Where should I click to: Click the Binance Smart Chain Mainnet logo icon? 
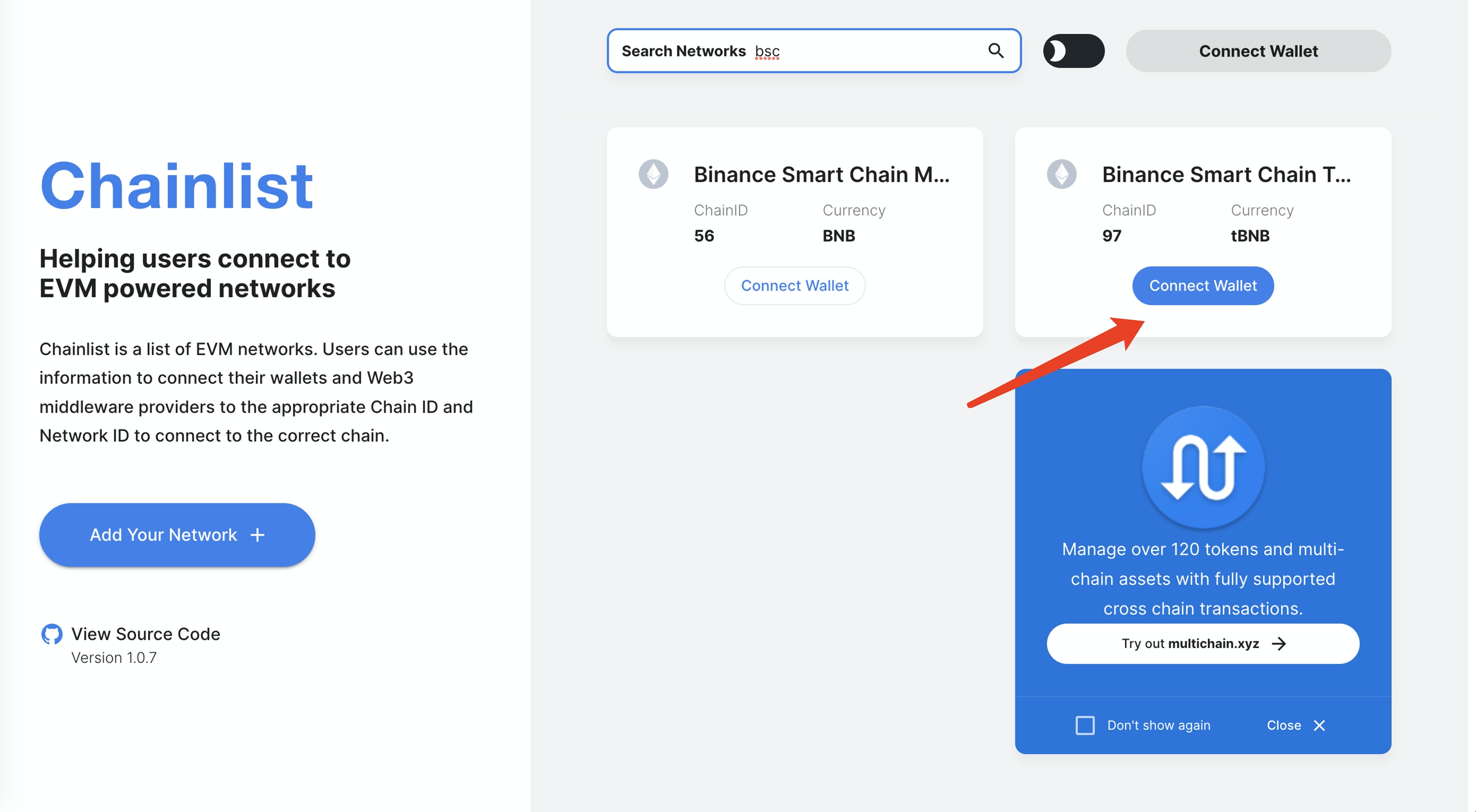(x=653, y=174)
